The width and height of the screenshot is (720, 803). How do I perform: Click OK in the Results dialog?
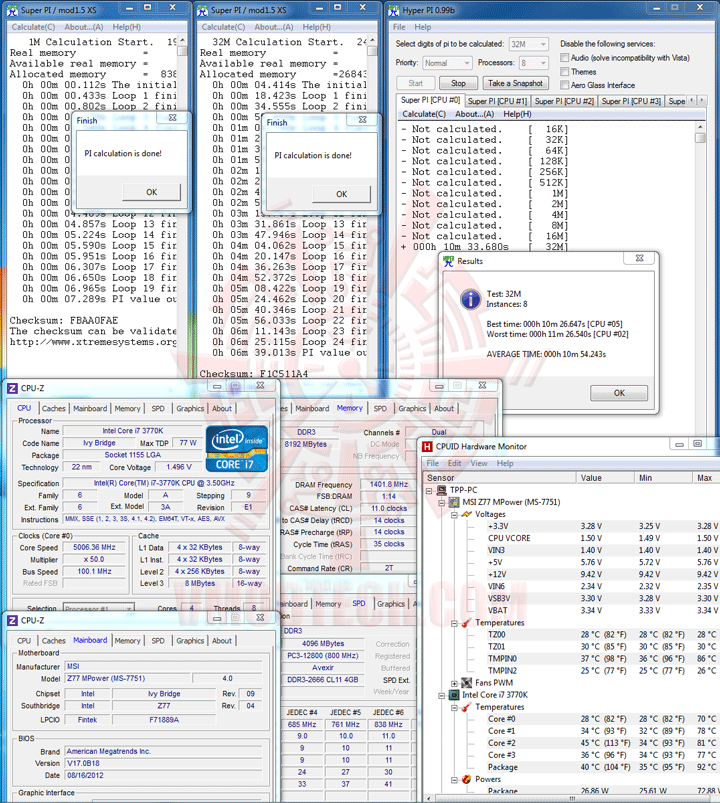619,393
